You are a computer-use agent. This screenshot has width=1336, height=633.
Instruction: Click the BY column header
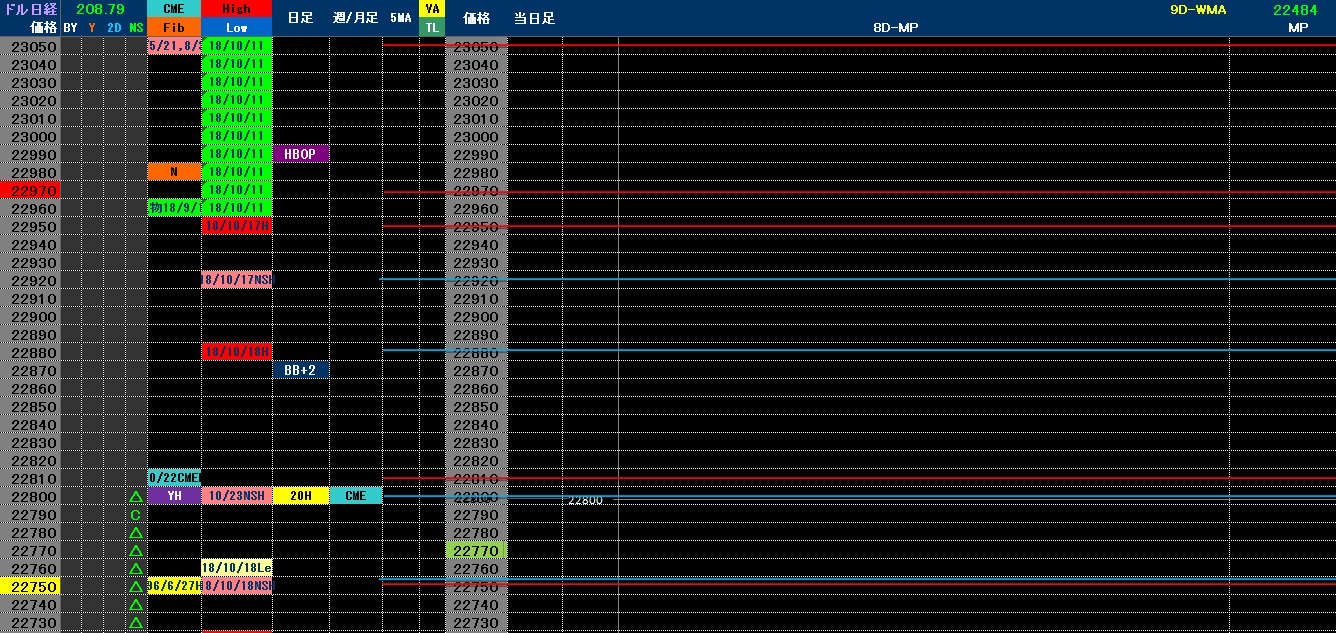(70, 28)
